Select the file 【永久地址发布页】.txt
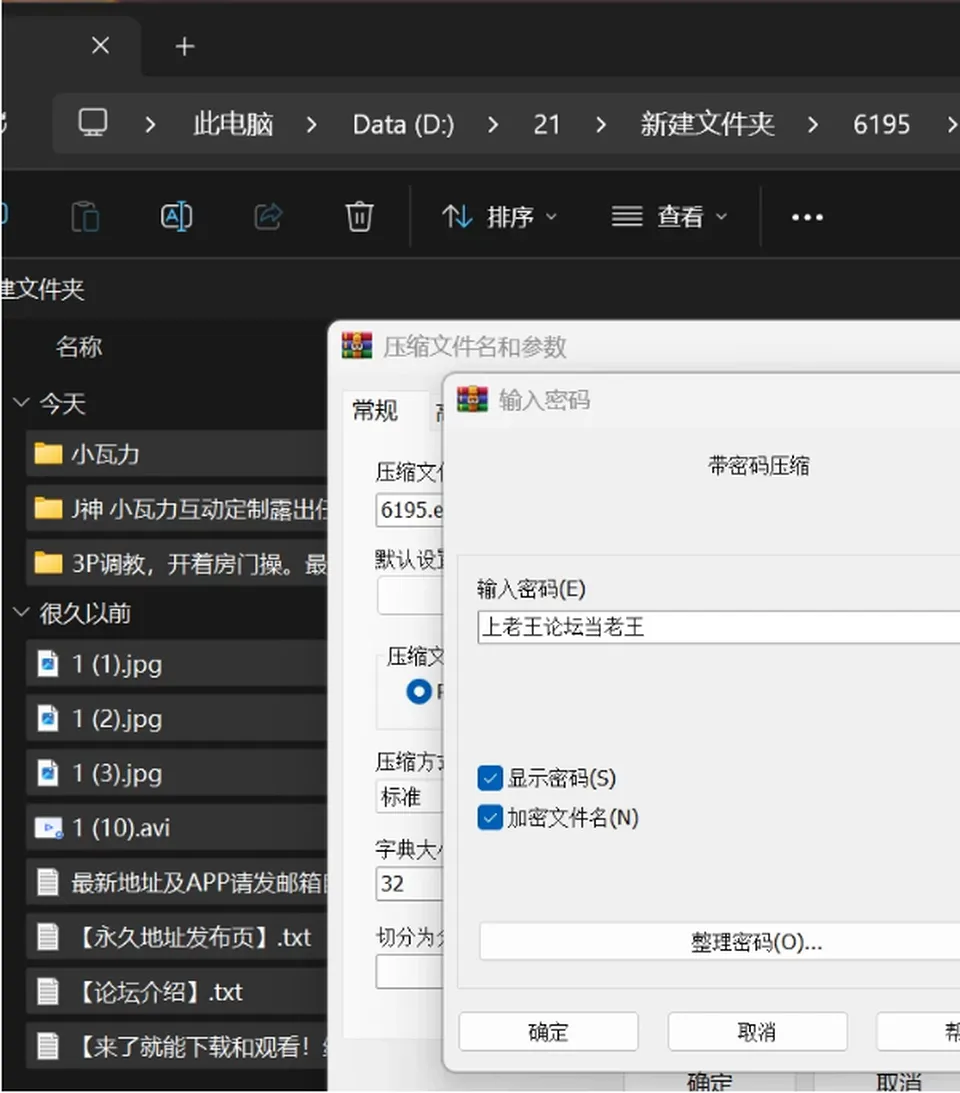The width and height of the screenshot is (960, 1093). click(176, 937)
